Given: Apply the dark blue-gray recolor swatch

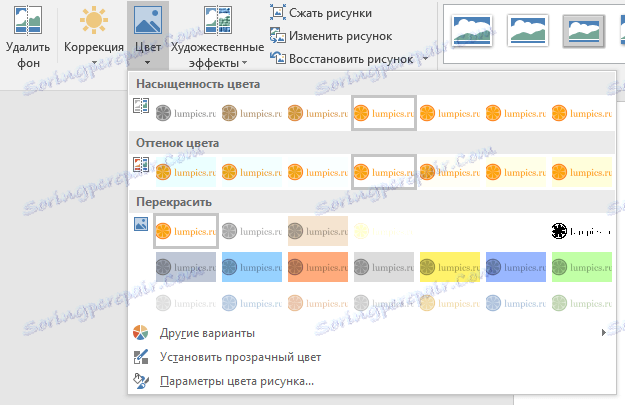Looking at the screenshot, I should pyautogui.click(x=186, y=267).
